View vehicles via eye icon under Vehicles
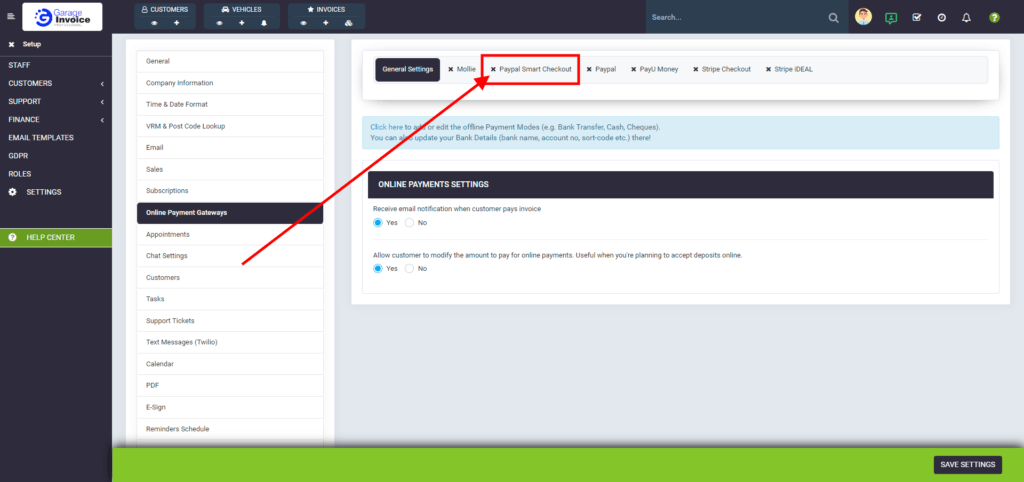Viewport: 1024px width, 482px height. (x=219, y=23)
